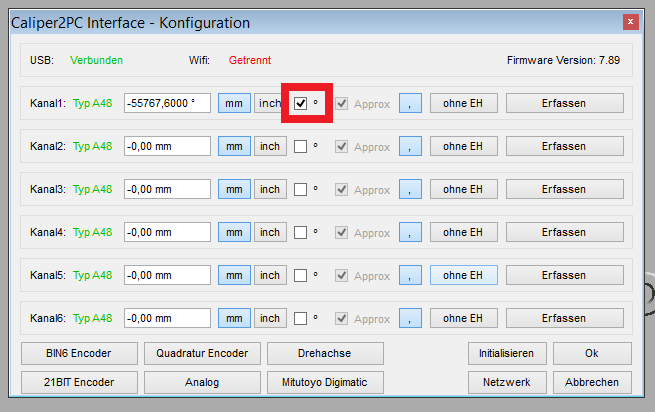Click the comma separator button for Kanal1

(410, 103)
